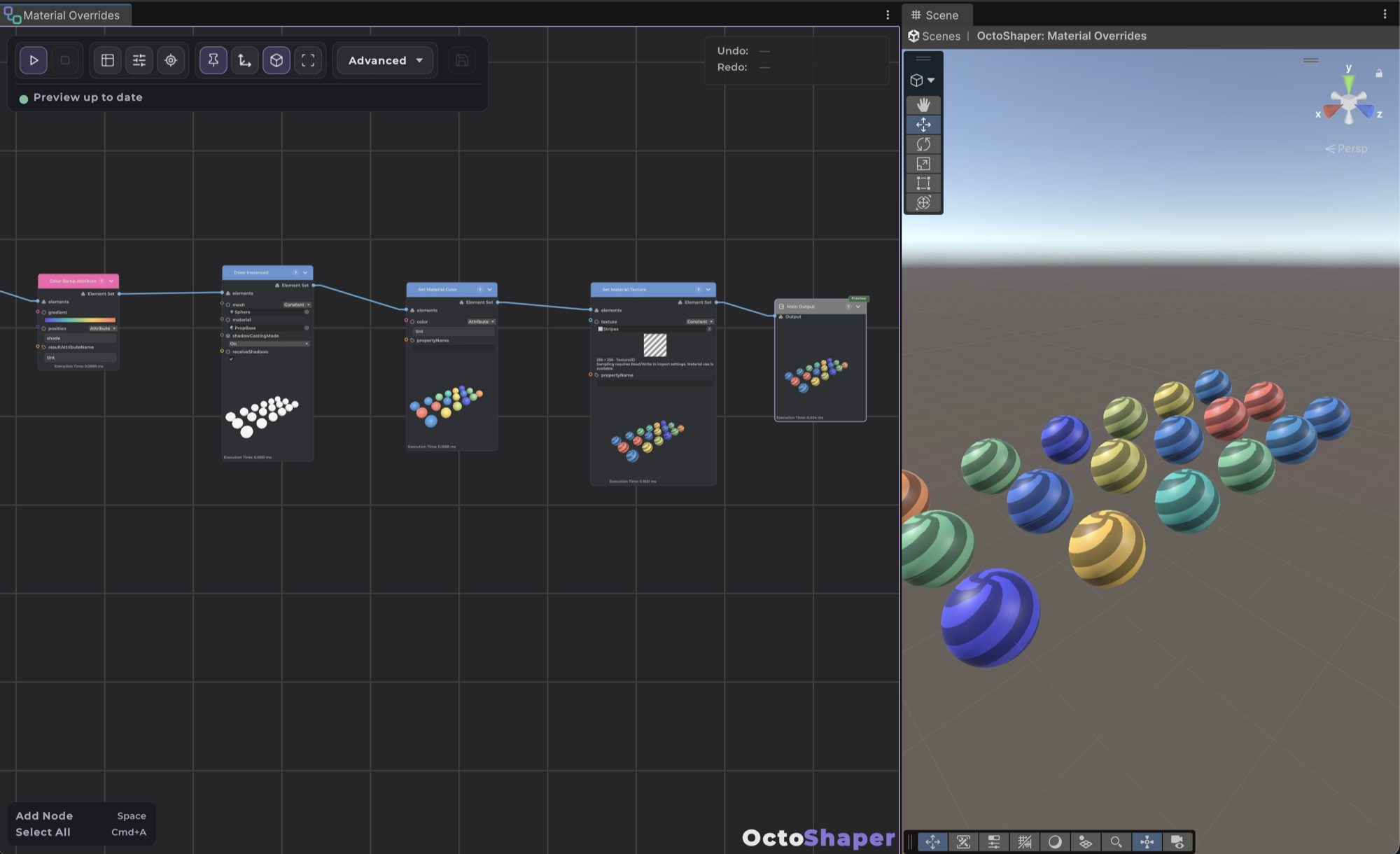
Task: Run the graph with the play button
Action: (34, 60)
